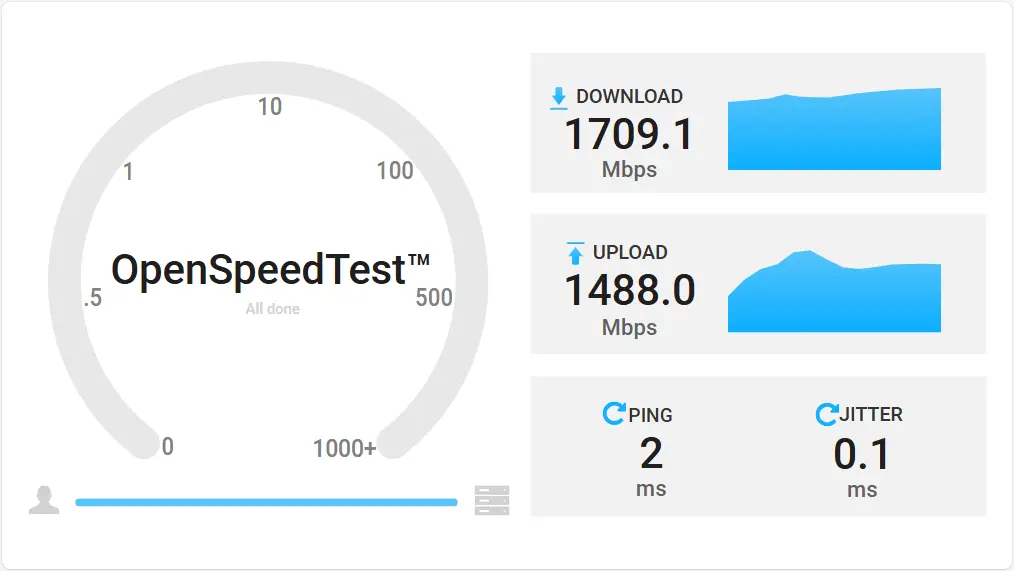Click the download speed graph

pos(834,129)
